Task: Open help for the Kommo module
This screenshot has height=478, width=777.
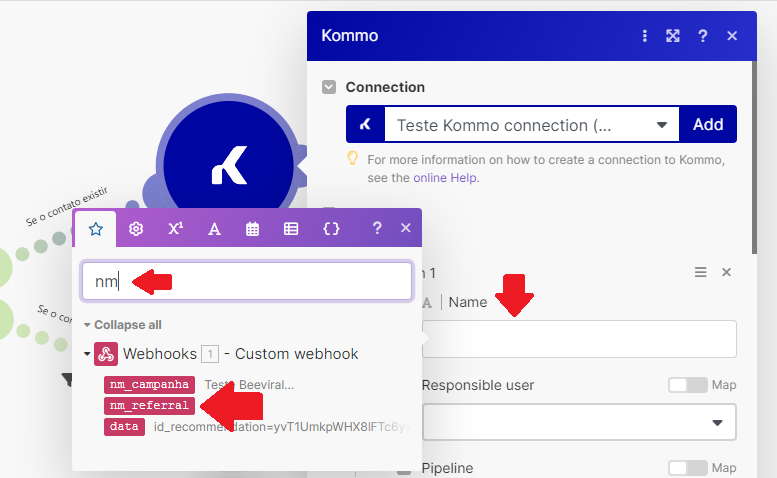Action: [x=702, y=36]
